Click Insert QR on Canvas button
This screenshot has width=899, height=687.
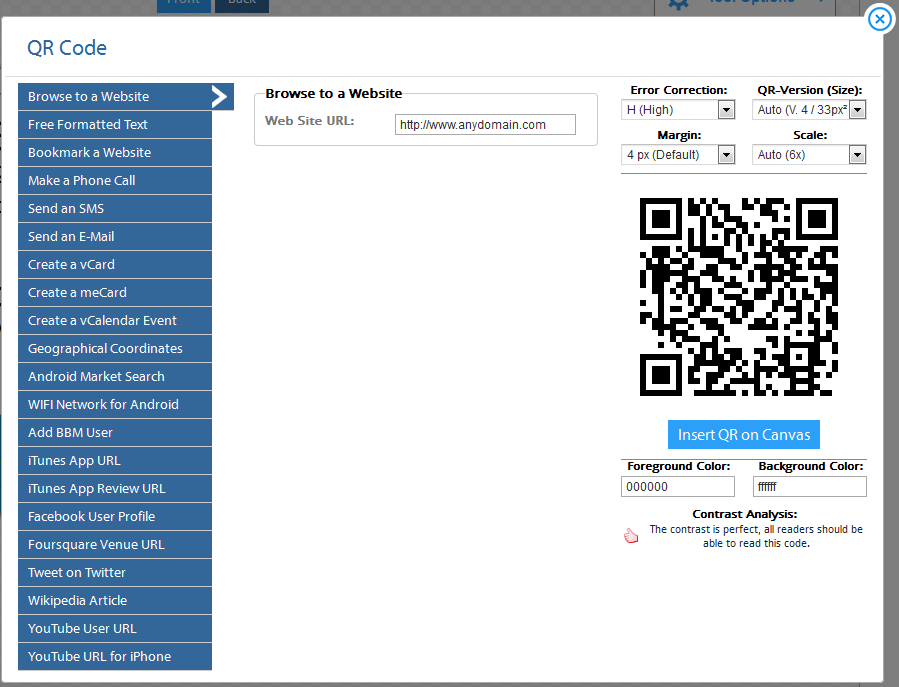click(x=744, y=435)
